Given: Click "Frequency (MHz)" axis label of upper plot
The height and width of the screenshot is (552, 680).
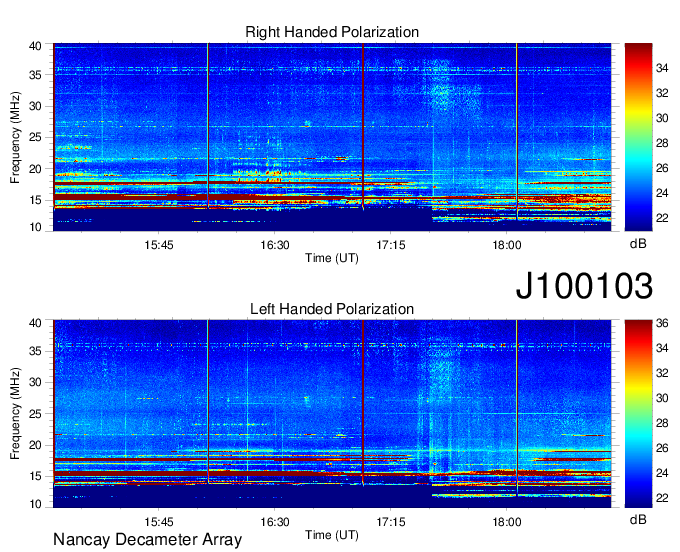Looking at the screenshot, I should click(15, 137).
